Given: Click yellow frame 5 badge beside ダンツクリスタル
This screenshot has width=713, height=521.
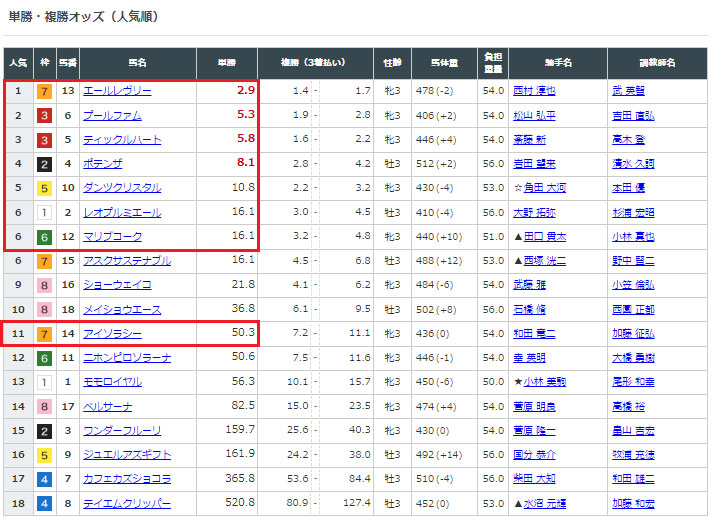Looking at the screenshot, I should click(x=43, y=188).
